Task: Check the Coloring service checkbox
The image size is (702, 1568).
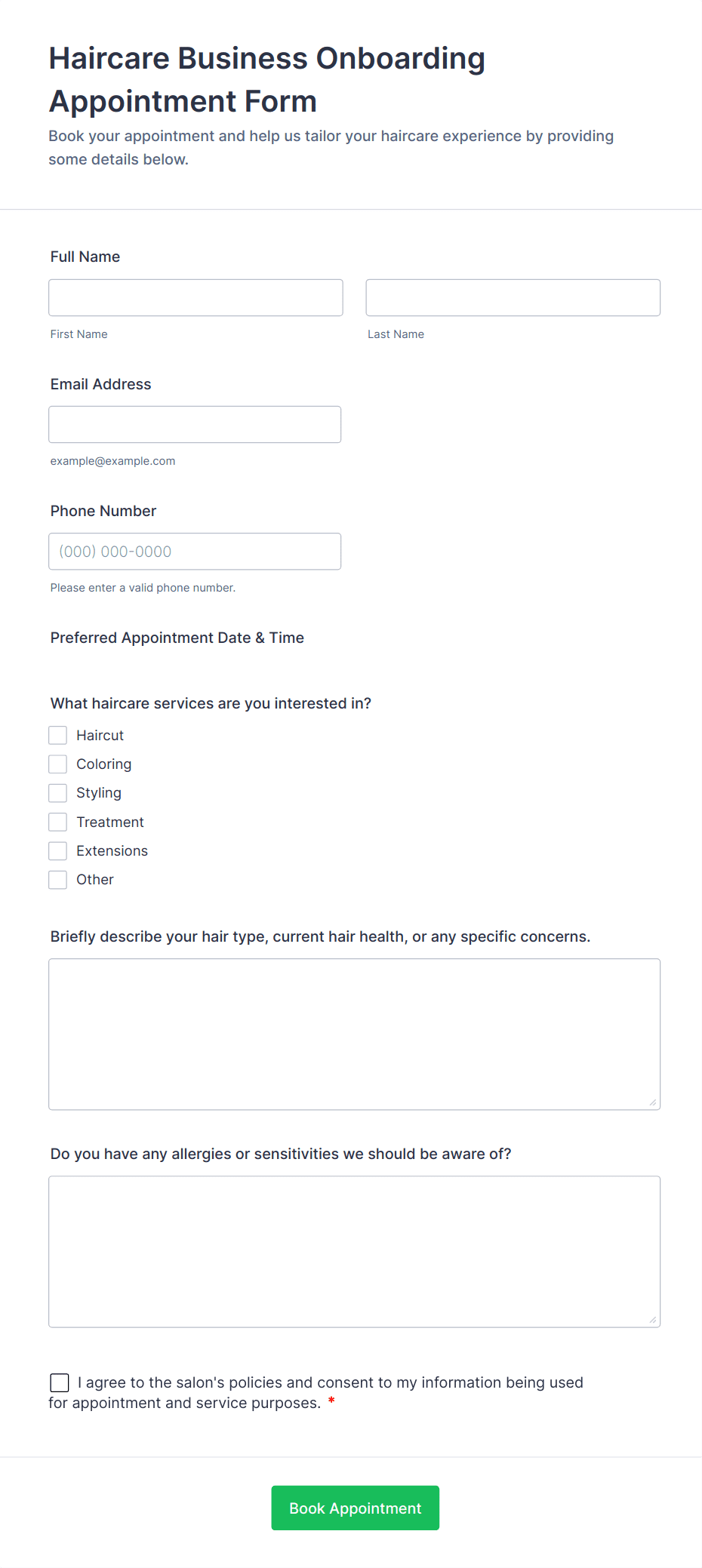Action: pos(58,764)
